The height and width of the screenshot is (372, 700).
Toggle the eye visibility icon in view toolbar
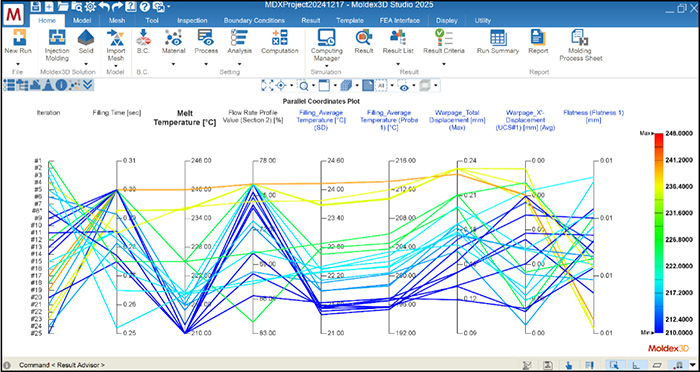tap(404, 85)
